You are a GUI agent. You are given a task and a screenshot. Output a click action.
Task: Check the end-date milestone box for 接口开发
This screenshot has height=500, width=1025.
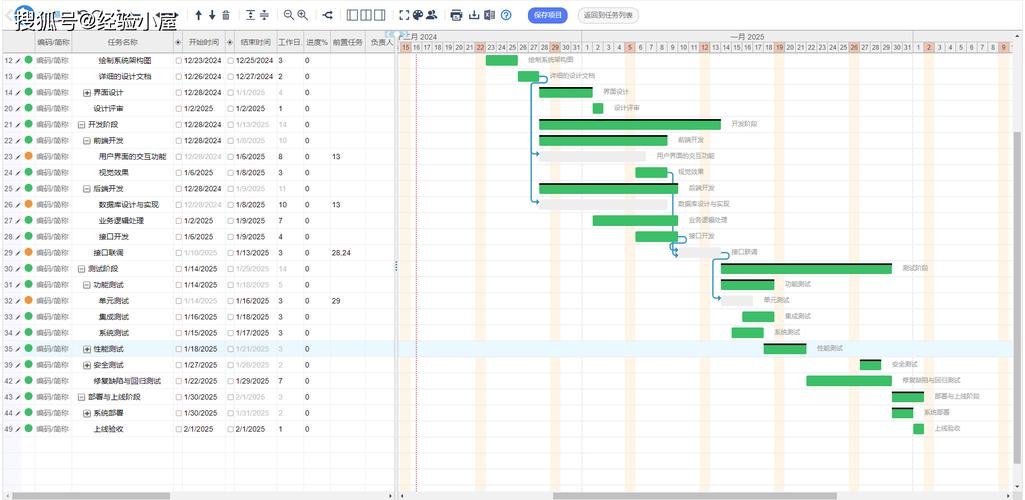230,237
